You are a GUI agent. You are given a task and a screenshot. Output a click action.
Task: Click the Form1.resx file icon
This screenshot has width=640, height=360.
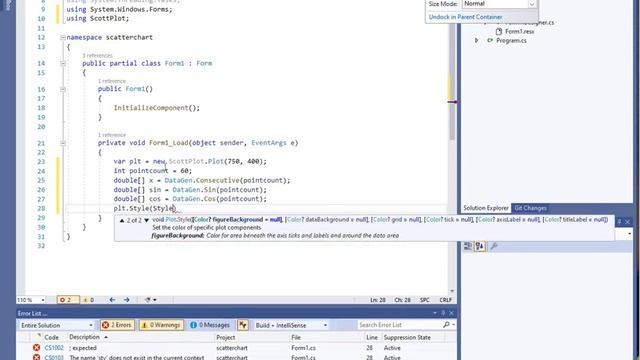click(x=499, y=31)
